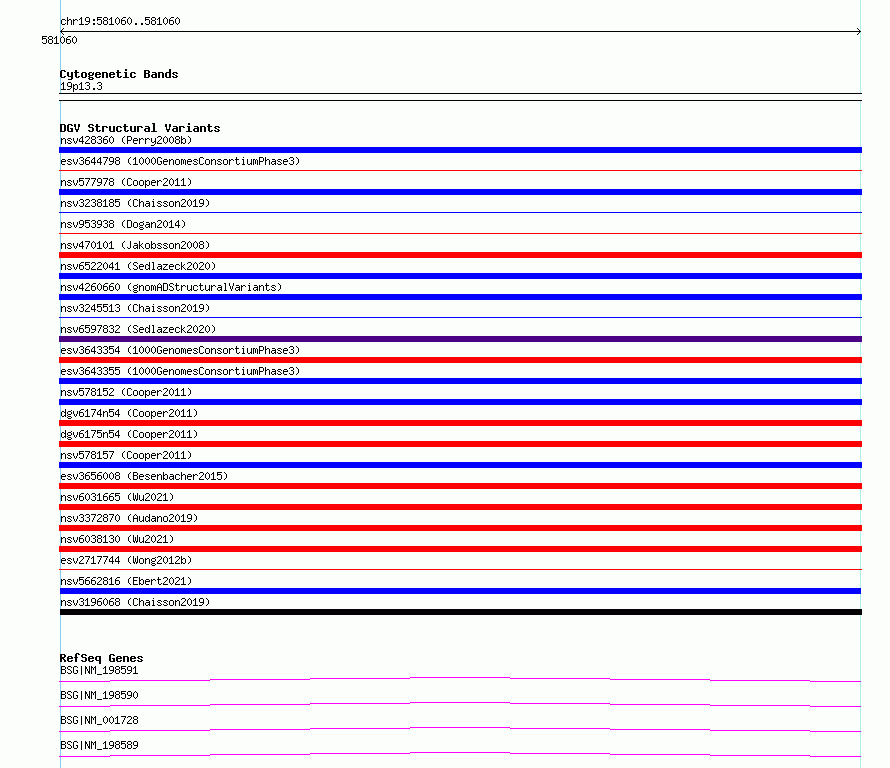This screenshot has height=768, width=890.
Task: Open nsv470101 (Jakobsson2008) variant
Action: [135, 245]
